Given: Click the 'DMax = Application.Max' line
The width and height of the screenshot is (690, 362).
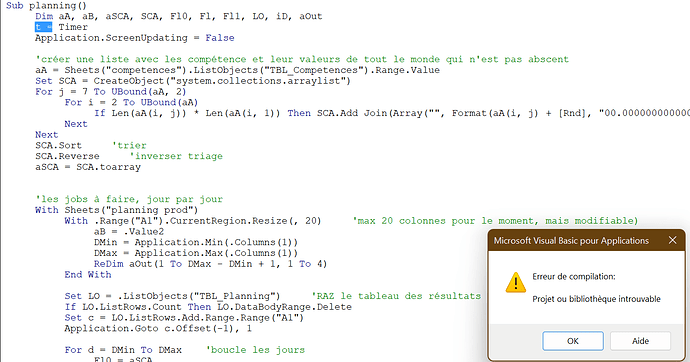Looking at the screenshot, I should point(196,253).
